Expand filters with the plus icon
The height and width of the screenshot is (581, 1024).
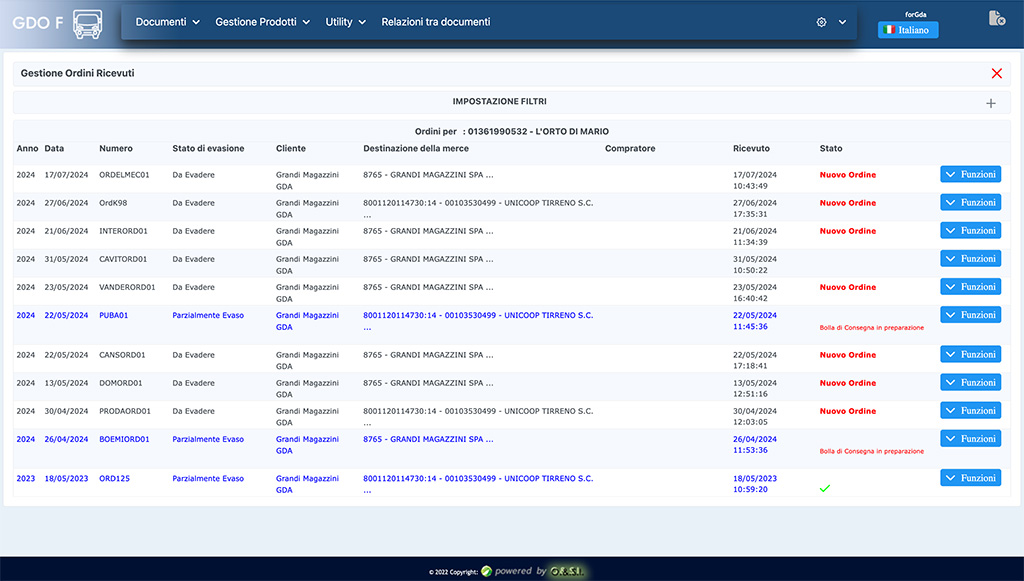point(990,103)
